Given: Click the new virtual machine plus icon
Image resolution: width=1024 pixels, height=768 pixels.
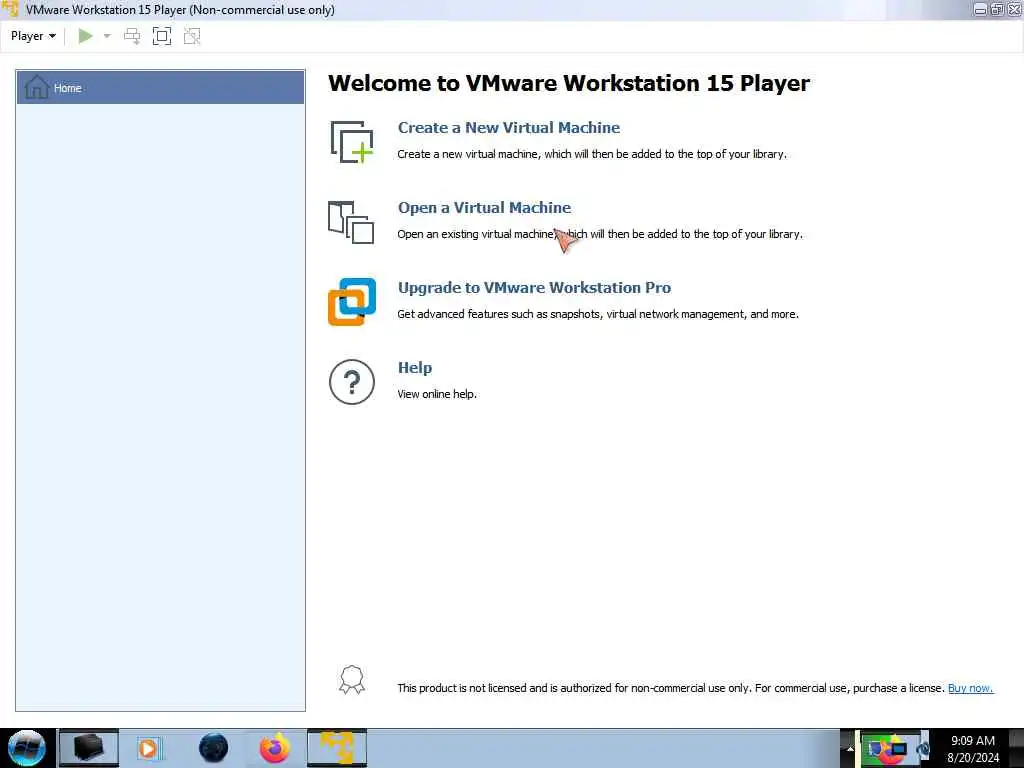Looking at the screenshot, I should coord(352,142).
